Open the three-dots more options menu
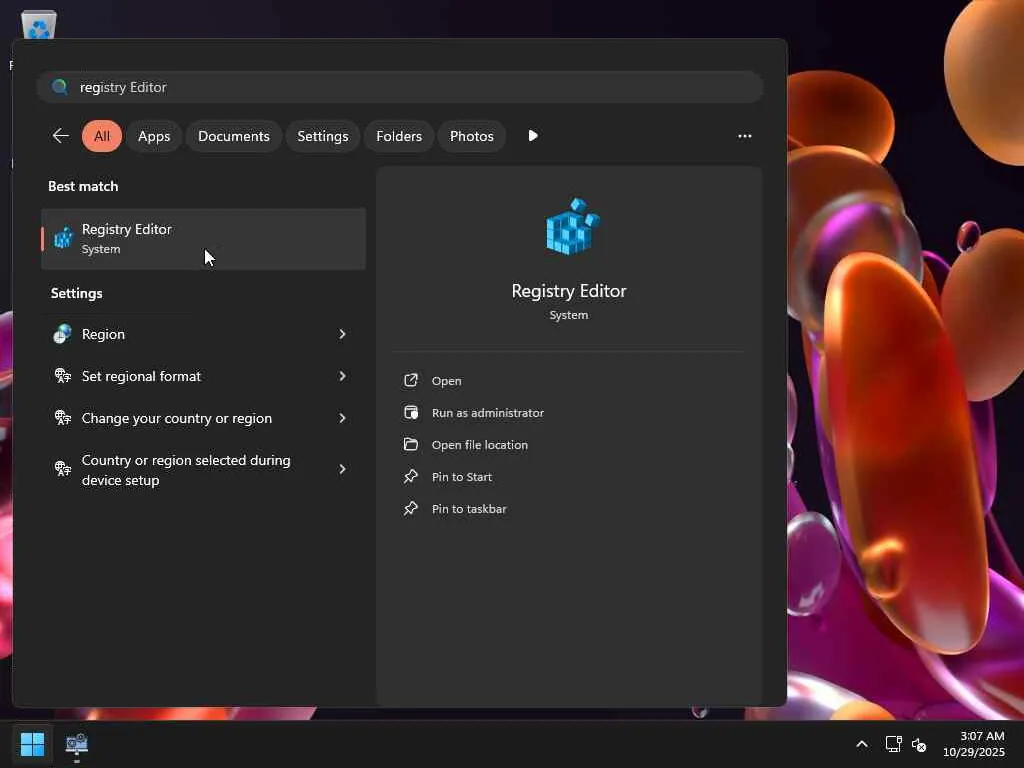Image resolution: width=1024 pixels, height=768 pixels. tap(744, 136)
